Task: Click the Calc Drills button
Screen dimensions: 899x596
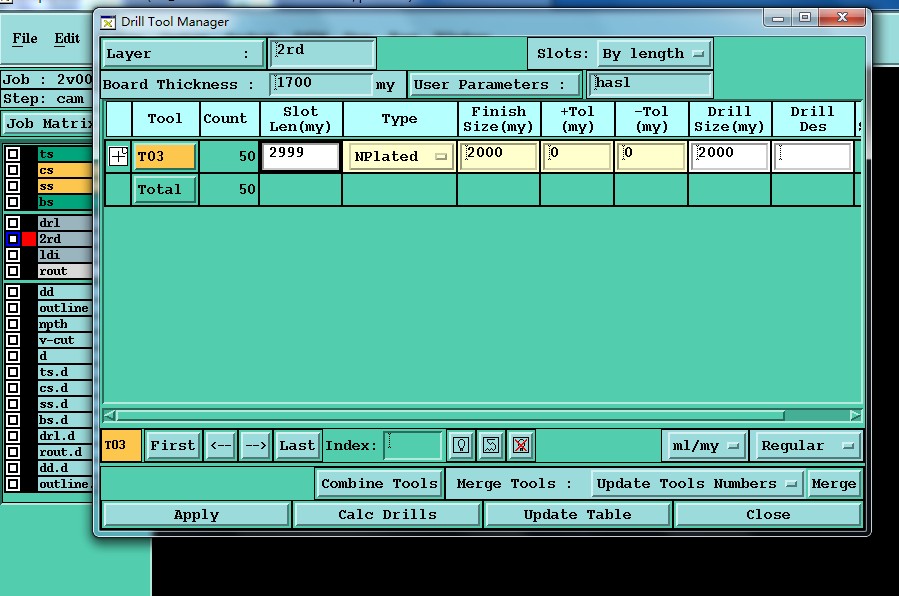Action: click(387, 515)
